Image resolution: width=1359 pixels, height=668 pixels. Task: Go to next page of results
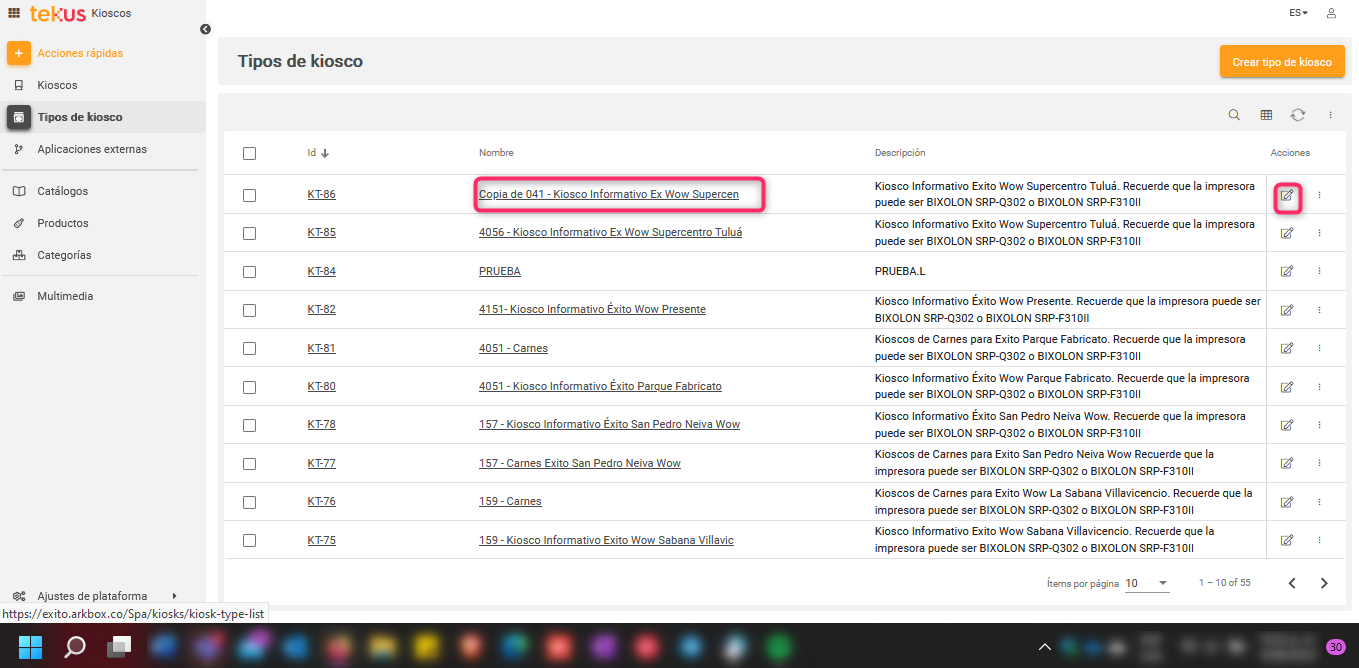tap(1324, 583)
